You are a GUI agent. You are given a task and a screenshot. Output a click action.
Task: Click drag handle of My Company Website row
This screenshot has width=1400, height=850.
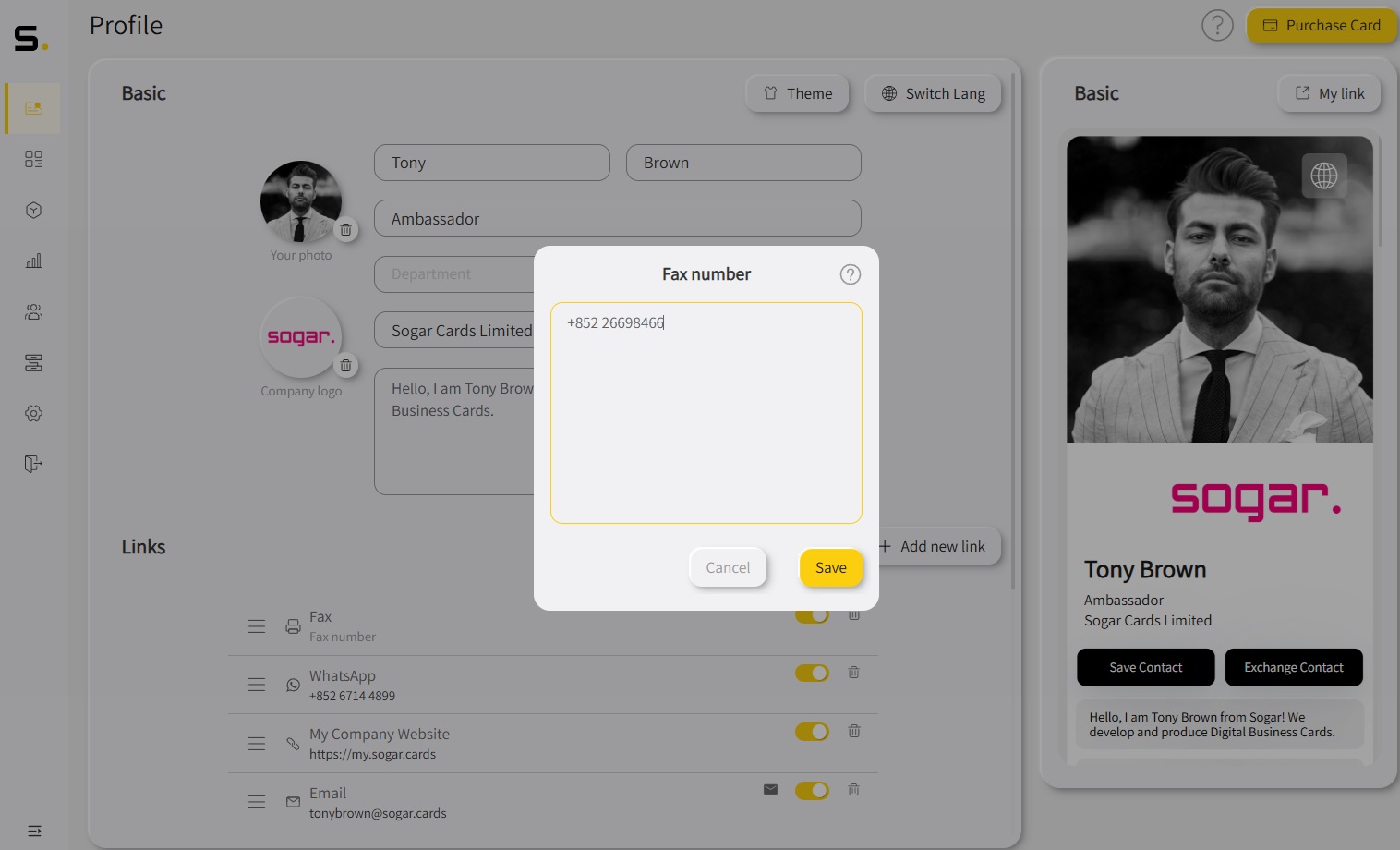(257, 744)
